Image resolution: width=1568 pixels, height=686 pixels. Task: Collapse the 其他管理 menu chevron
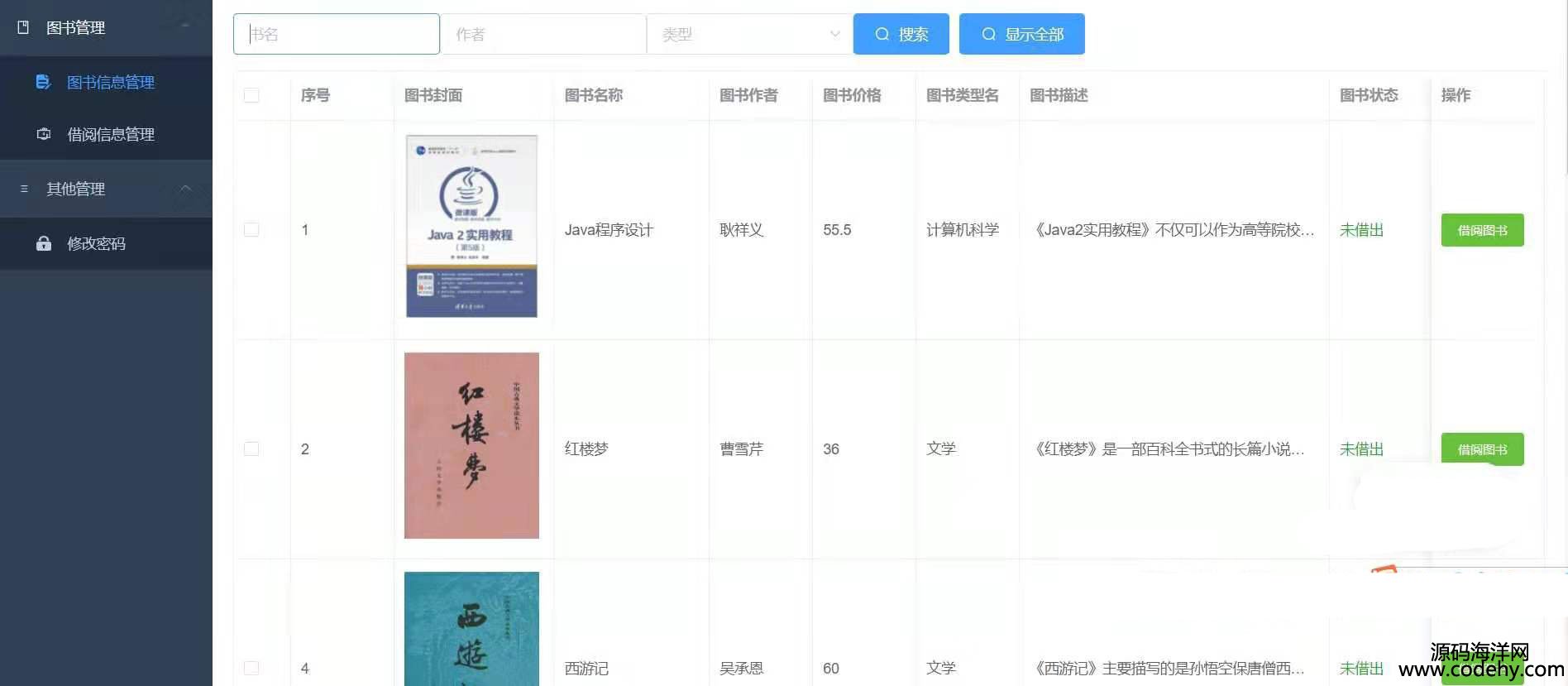185,188
